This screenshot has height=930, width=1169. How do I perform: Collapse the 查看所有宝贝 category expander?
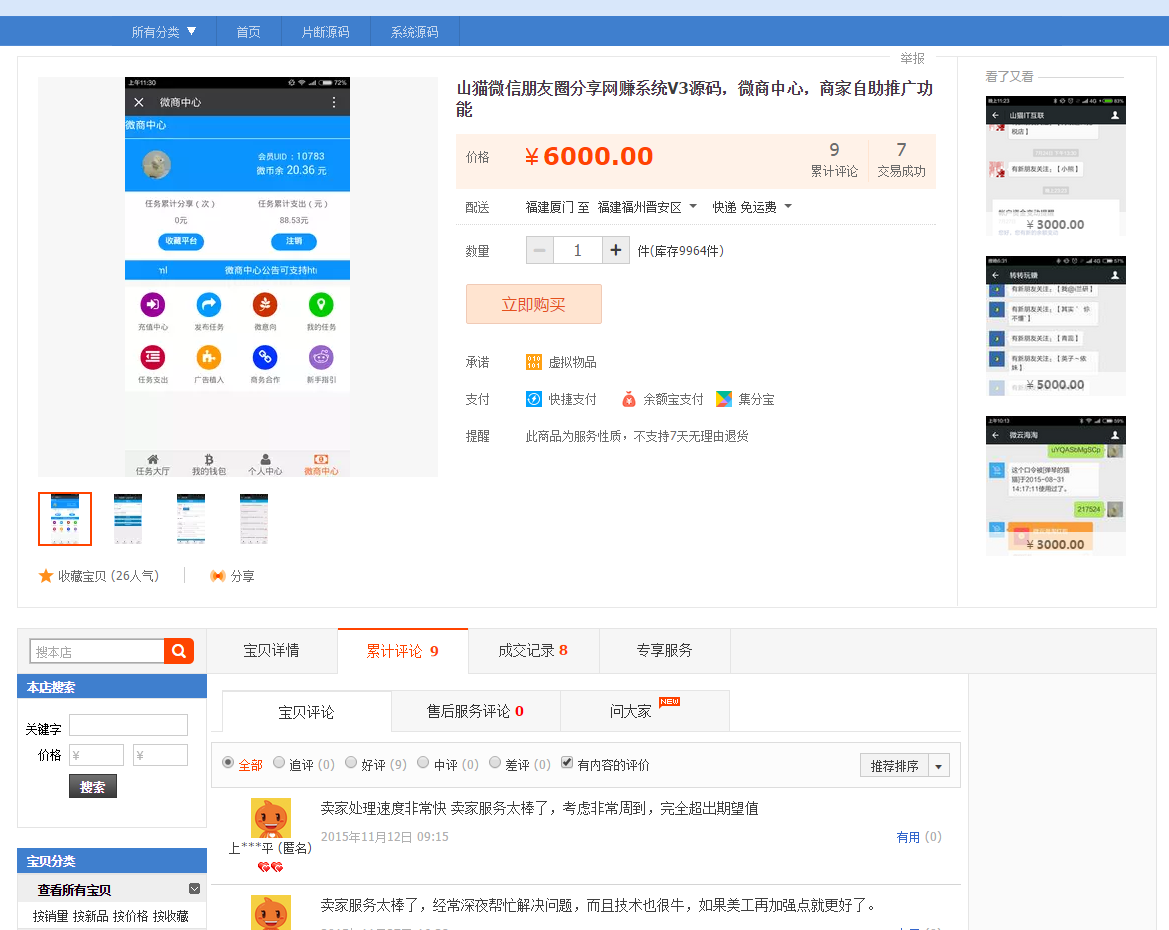[x=195, y=888]
